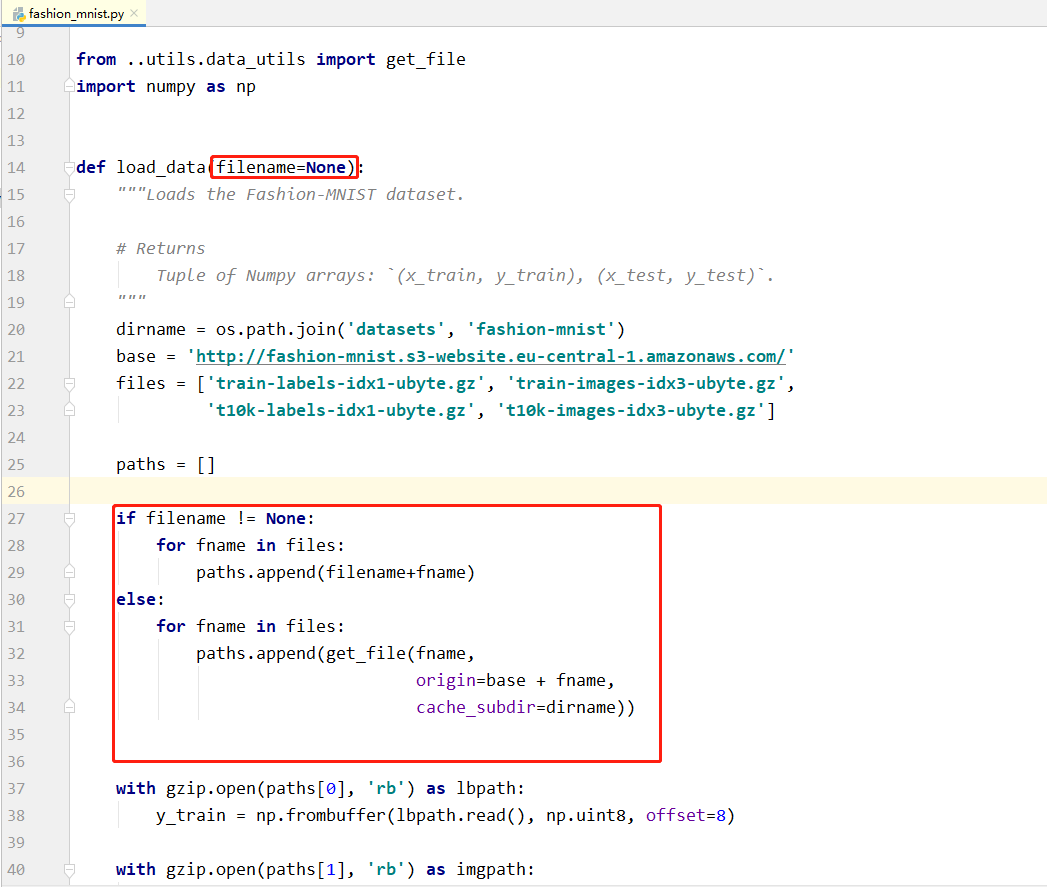The image size is (1047, 887).
Task: Click 't10k-labels-idx1-ubyte.gz' string
Action: pyautogui.click(x=341, y=410)
